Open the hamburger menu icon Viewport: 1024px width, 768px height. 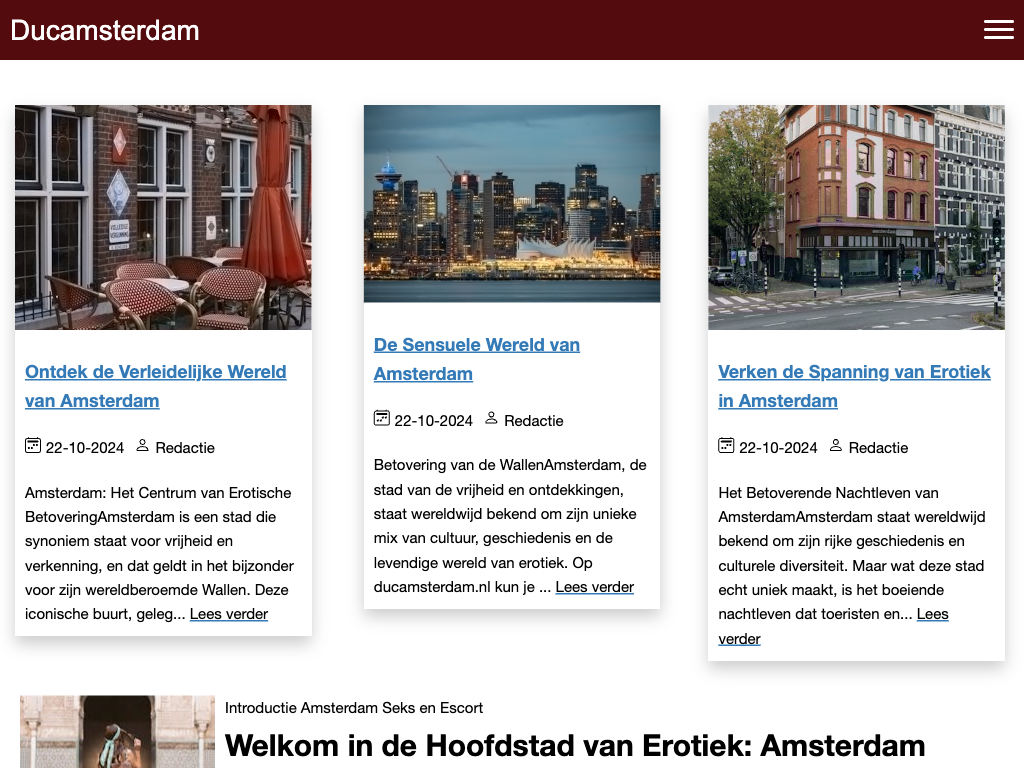[999, 30]
